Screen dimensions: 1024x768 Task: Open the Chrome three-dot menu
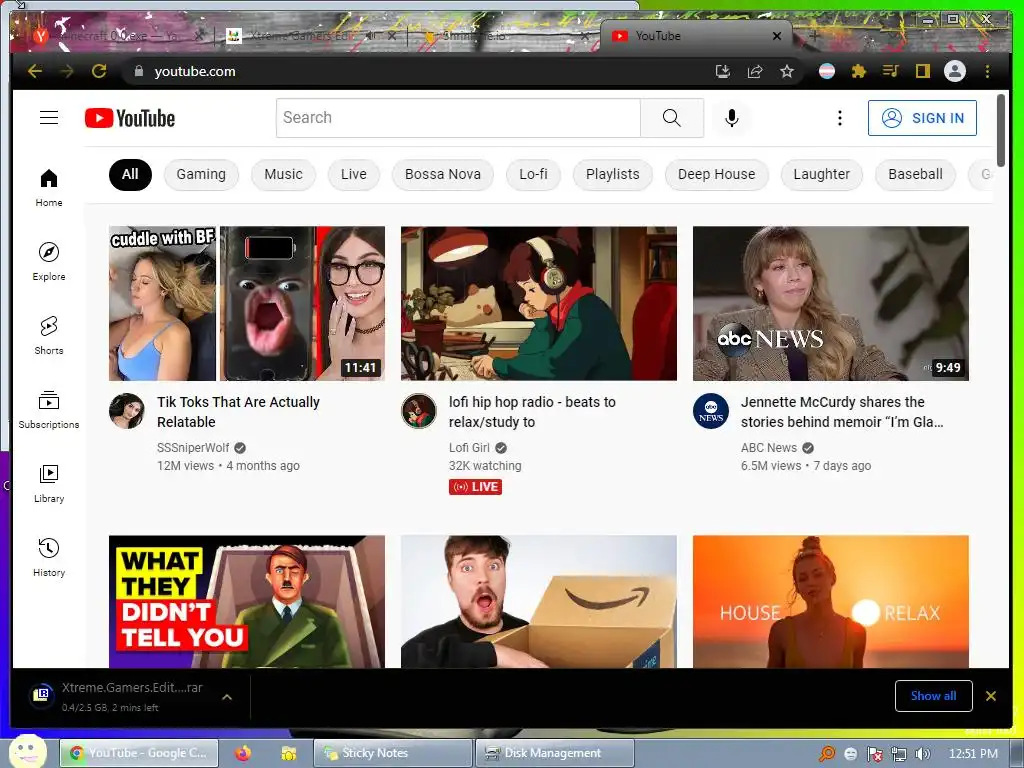[x=987, y=71]
